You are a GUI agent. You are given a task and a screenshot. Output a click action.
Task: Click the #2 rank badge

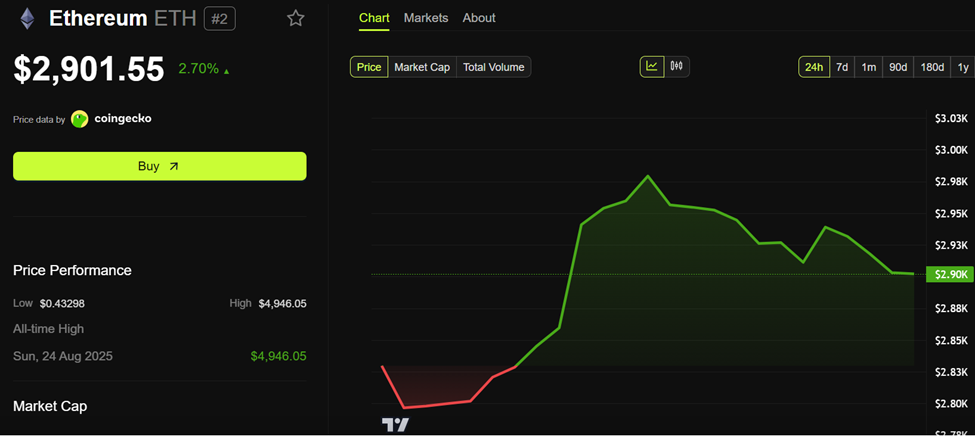coord(219,19)
